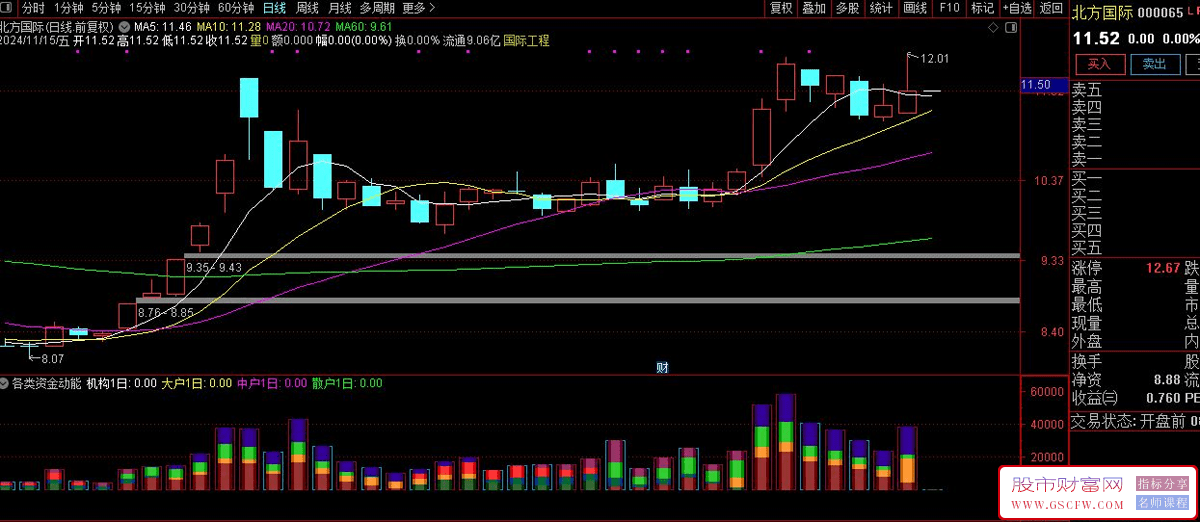Click the MA20: 10.72 label
Viewport: 1200px width, 522px height.
(299, 27)
